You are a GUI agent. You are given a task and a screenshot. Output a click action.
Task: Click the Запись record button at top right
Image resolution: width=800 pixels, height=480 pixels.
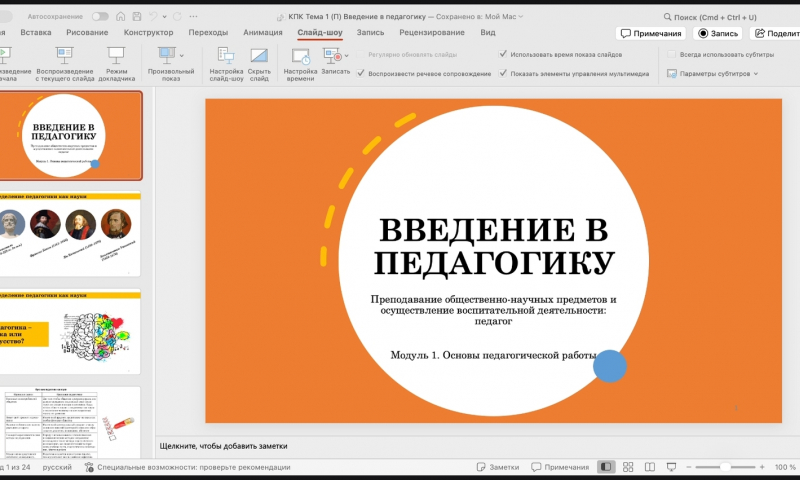pos(717,33)
